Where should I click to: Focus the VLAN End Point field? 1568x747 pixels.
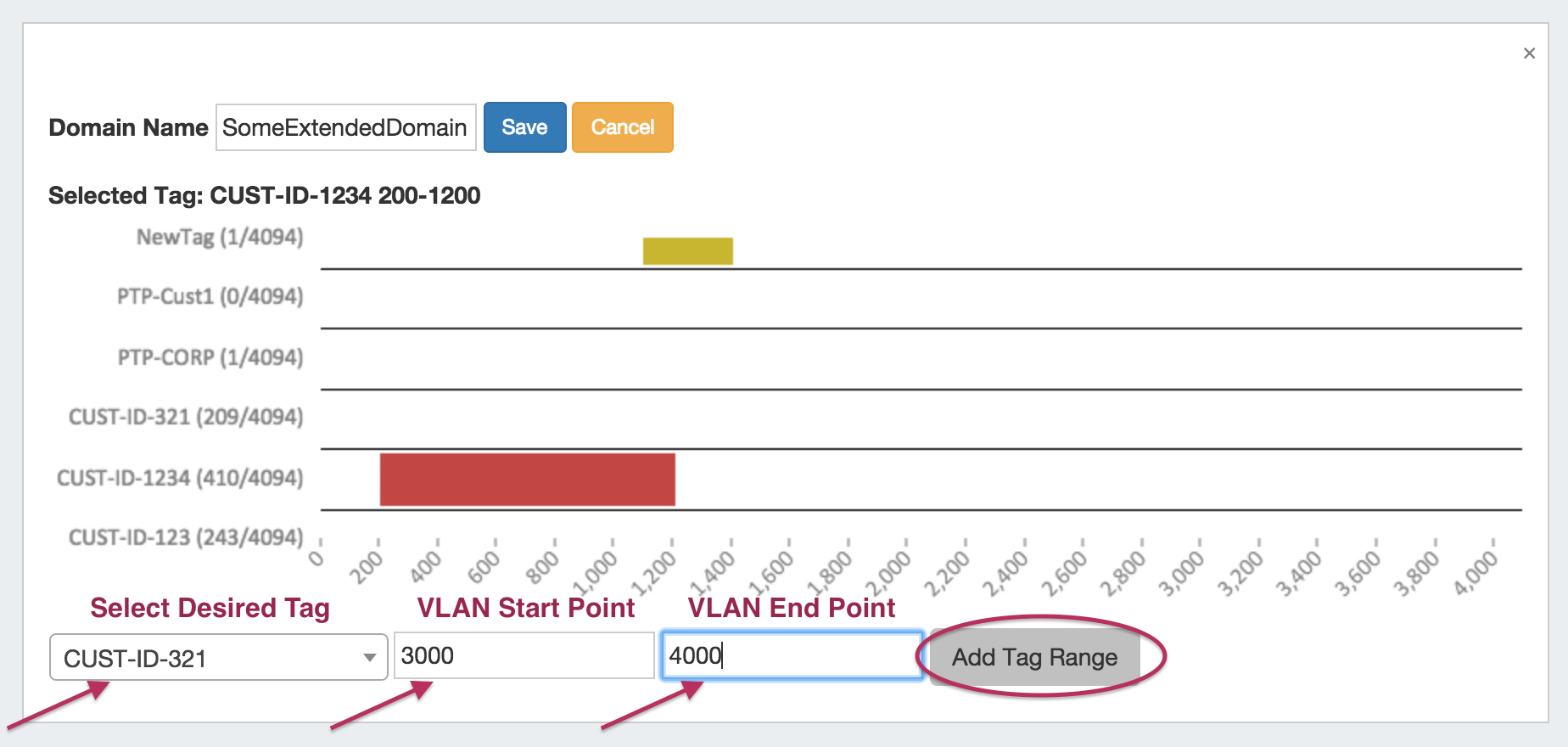click(792, 655)
